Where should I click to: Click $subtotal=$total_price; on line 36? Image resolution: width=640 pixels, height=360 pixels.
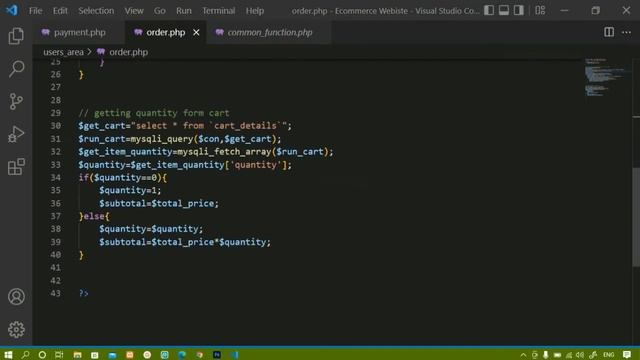click(x=159, y=203)
